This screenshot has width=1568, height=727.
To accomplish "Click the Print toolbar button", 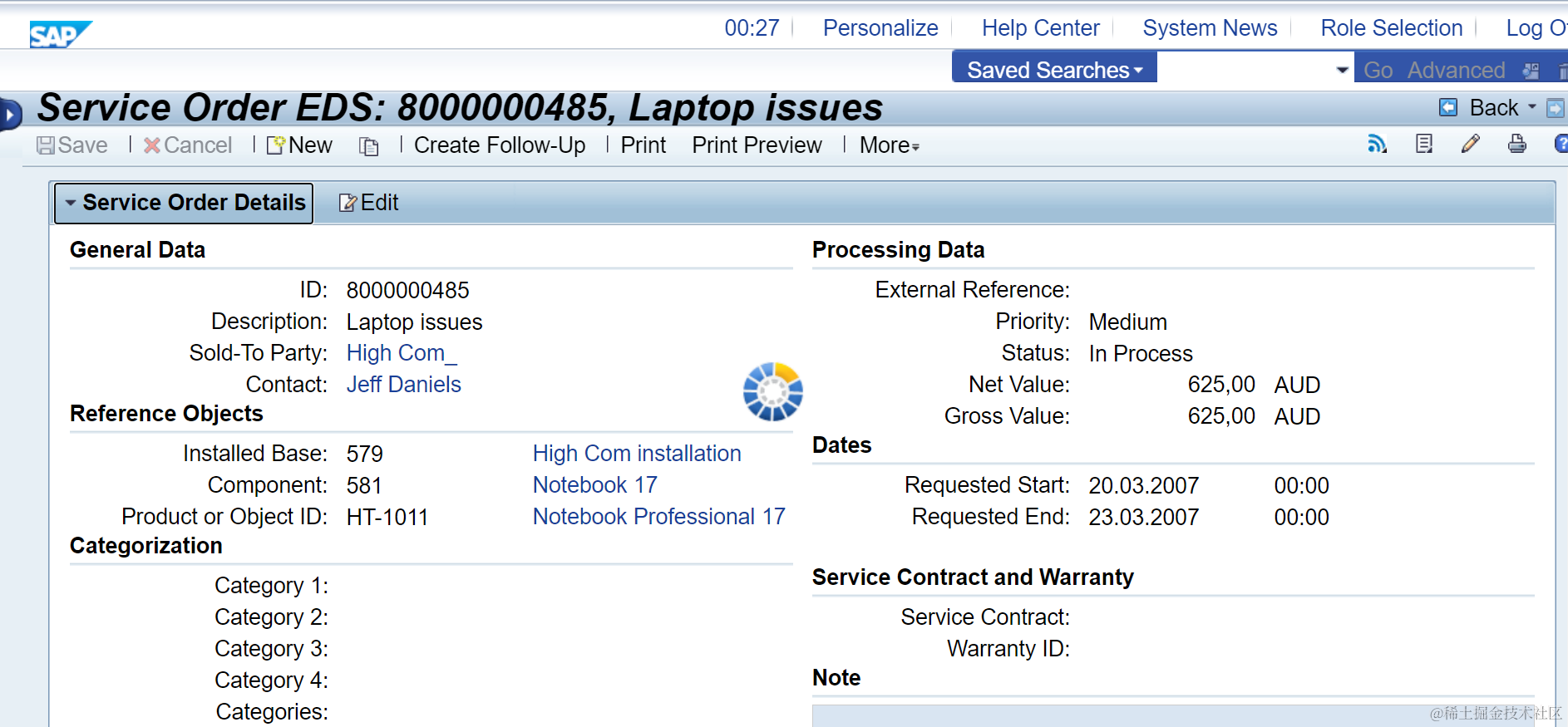I will tap(643, 145).
